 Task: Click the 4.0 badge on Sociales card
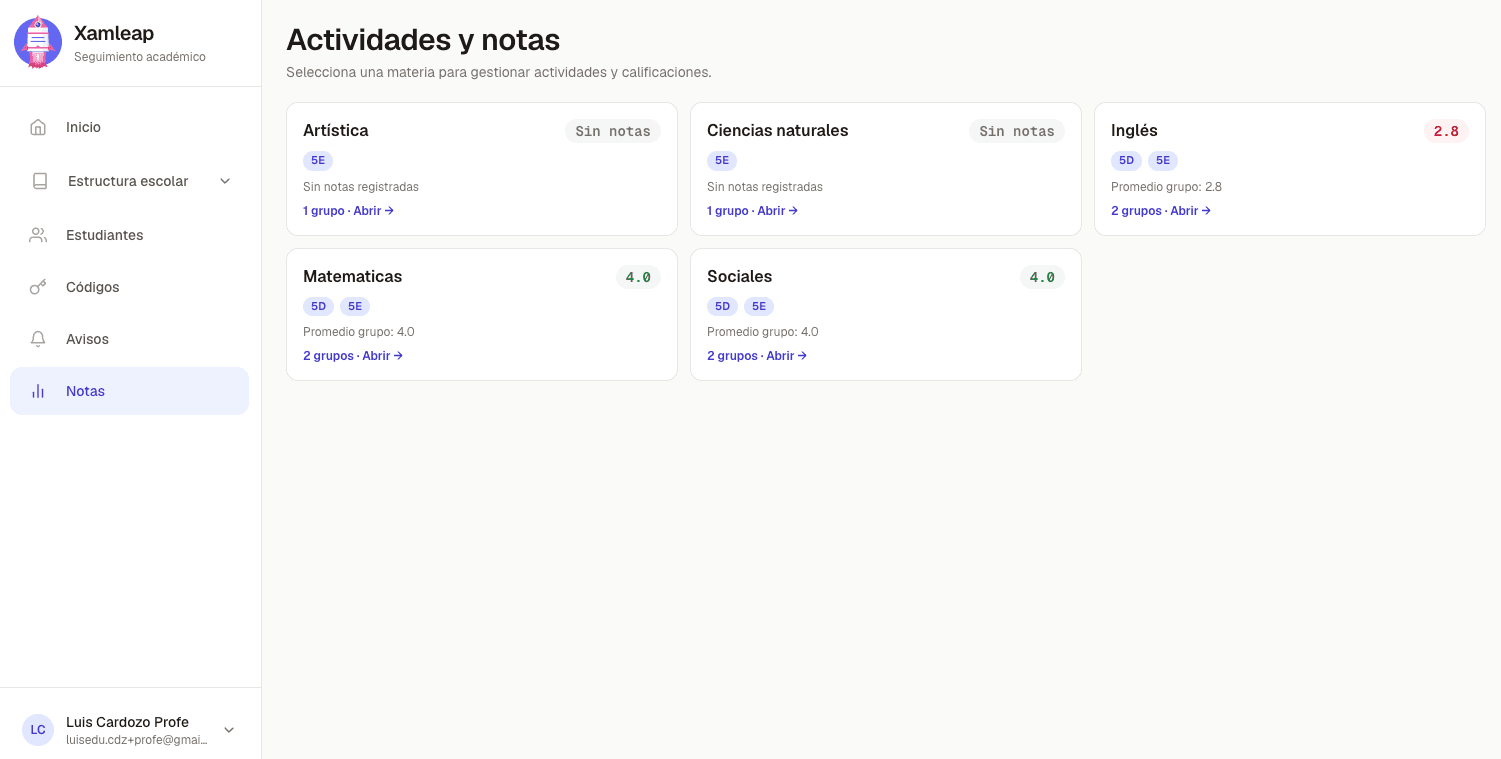click(1042, 277)
